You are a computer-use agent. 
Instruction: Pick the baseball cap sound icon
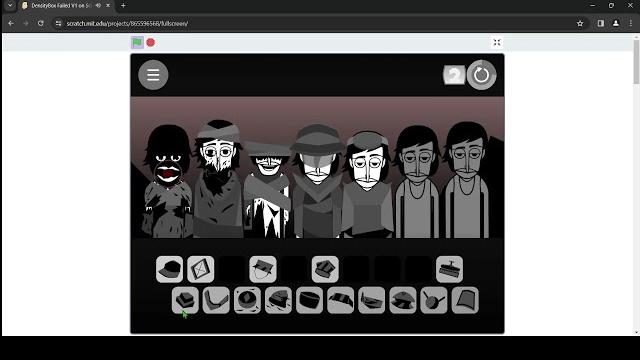coord(169,269)
